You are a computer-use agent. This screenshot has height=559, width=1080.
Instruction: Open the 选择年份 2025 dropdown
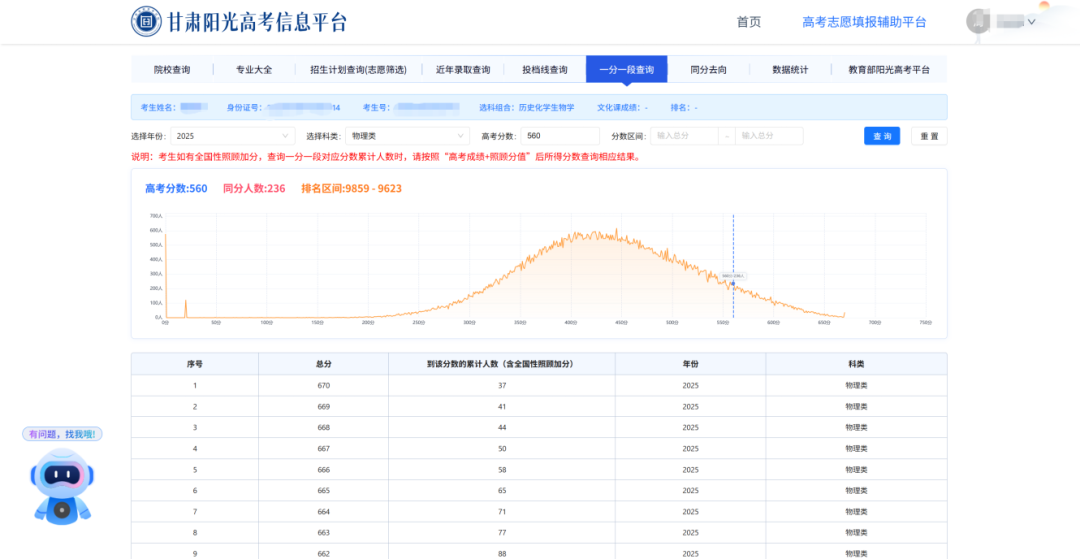pyautogui.click(x=232, y=136)
